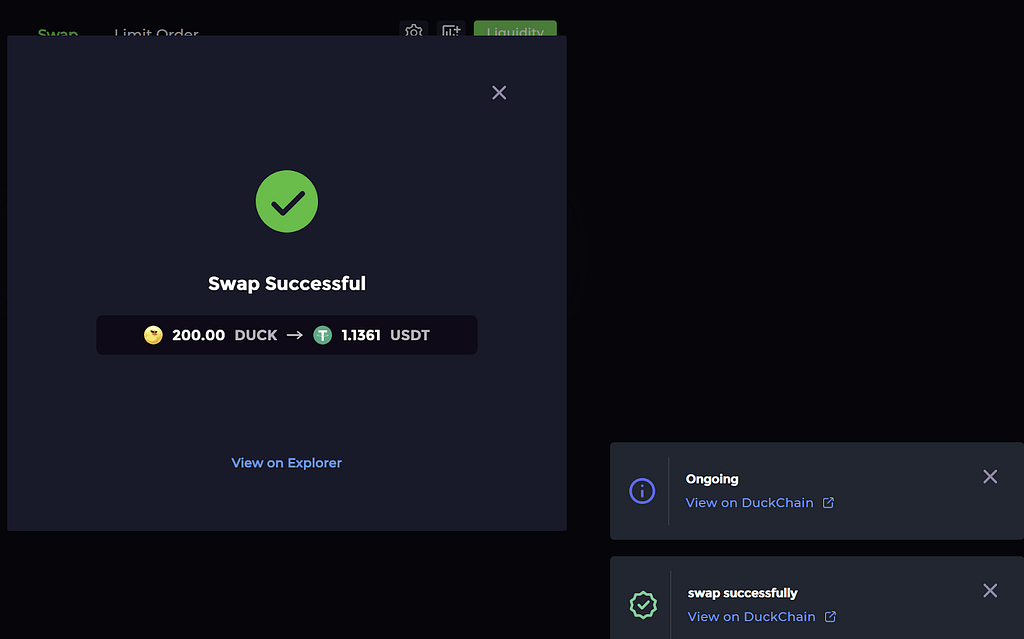Screen dimensions: 1024x639
Task: Click the Swap Successful heading
Action: point(287,284)
